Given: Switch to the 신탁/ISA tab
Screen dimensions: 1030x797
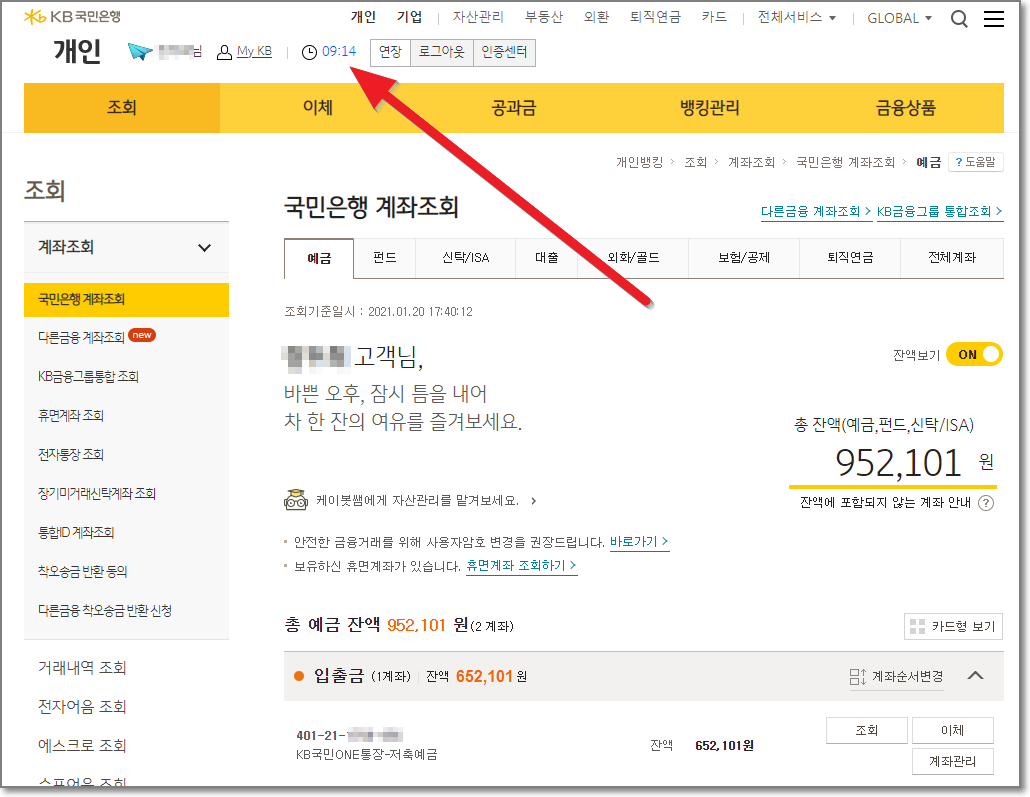Looking at the screenshot, I should [466, 258].
